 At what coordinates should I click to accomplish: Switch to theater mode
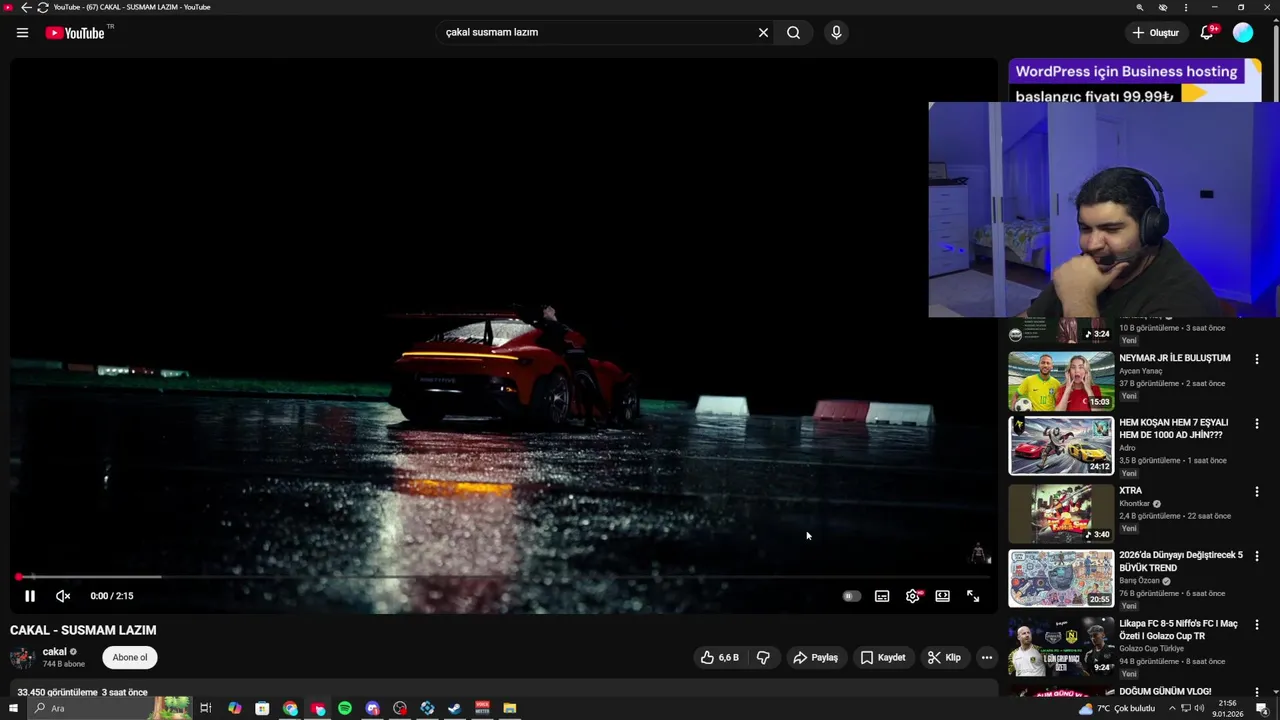(x=942, y=596)
